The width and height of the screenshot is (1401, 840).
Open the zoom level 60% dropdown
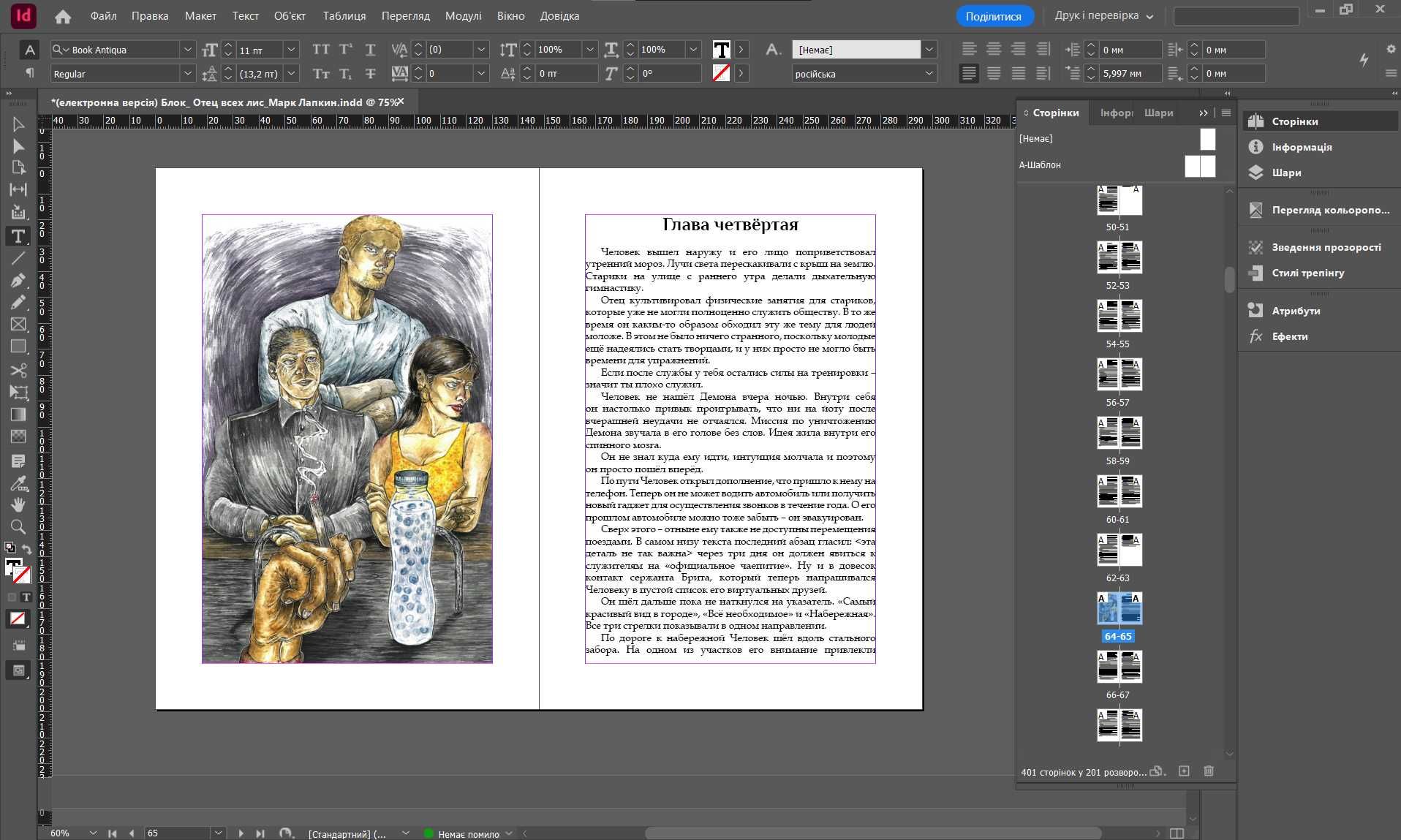[x=93, y=833]
